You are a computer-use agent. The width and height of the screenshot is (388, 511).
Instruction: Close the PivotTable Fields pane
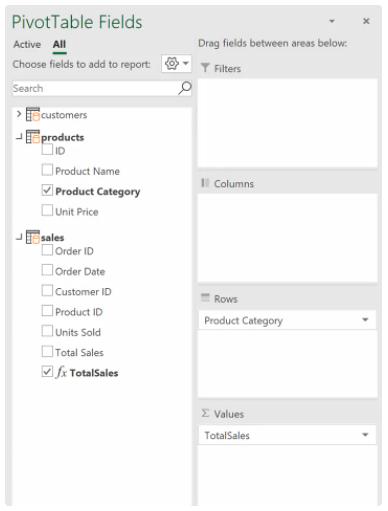(x=366, y=21)
